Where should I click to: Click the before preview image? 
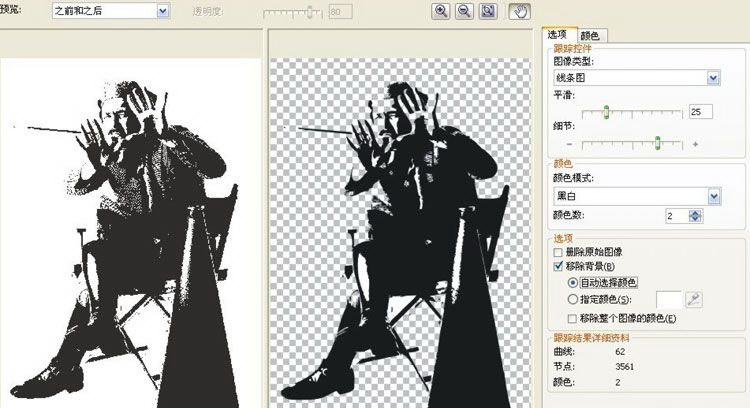pos(131,233)
